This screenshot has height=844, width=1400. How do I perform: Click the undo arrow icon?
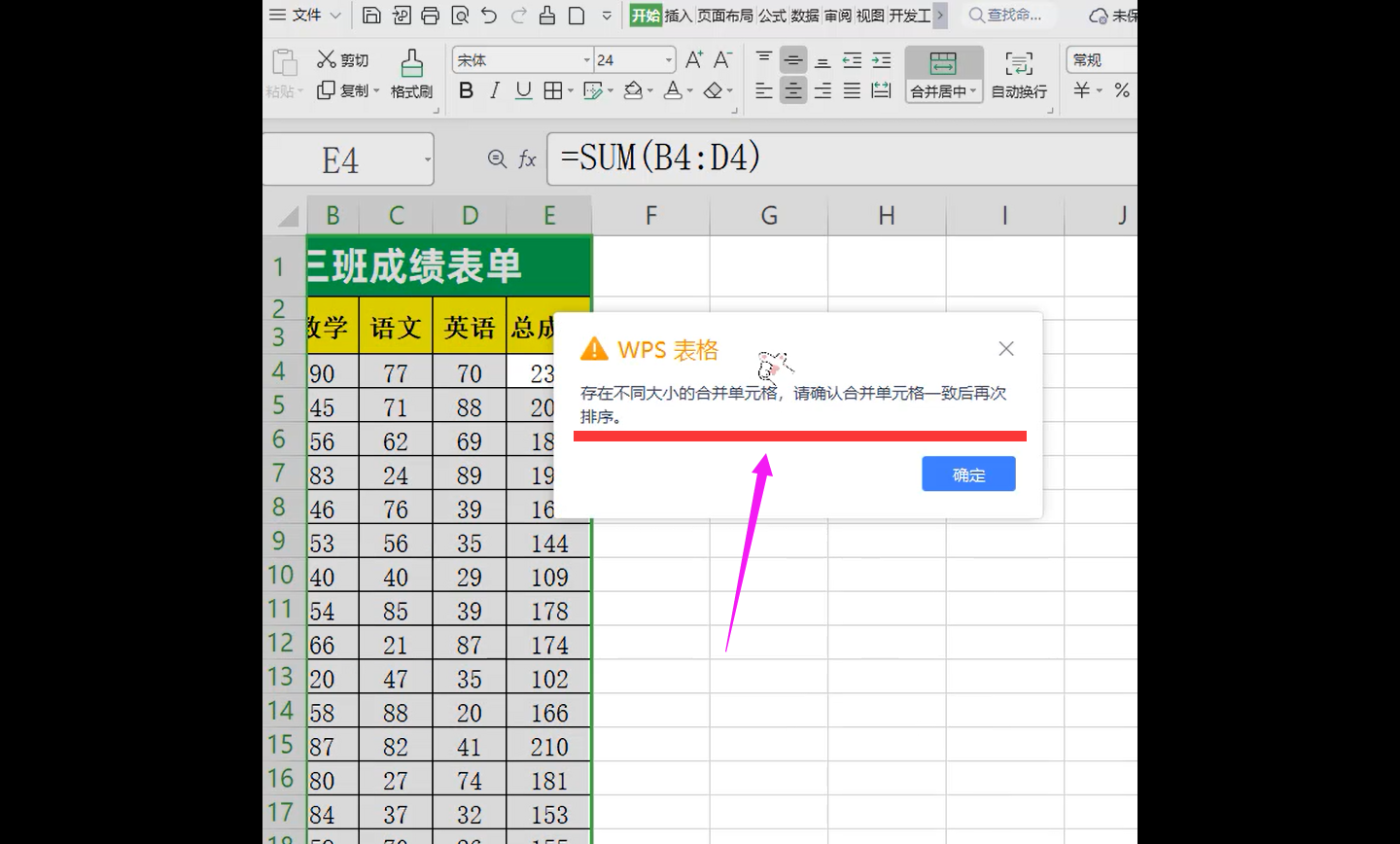coord(491,16)
